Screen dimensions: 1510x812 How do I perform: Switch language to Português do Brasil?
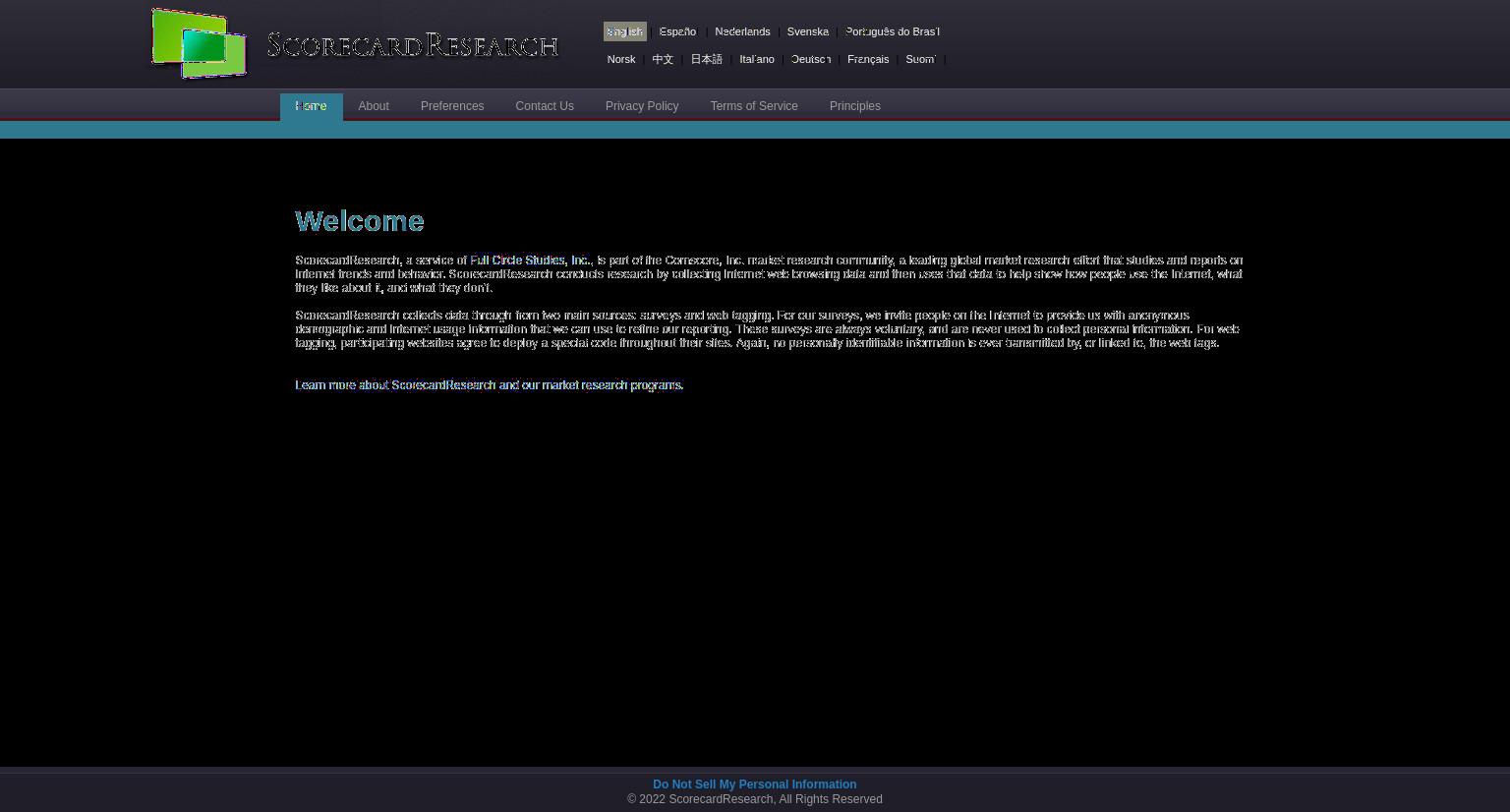pyautogui.click(x=893, y=31)
